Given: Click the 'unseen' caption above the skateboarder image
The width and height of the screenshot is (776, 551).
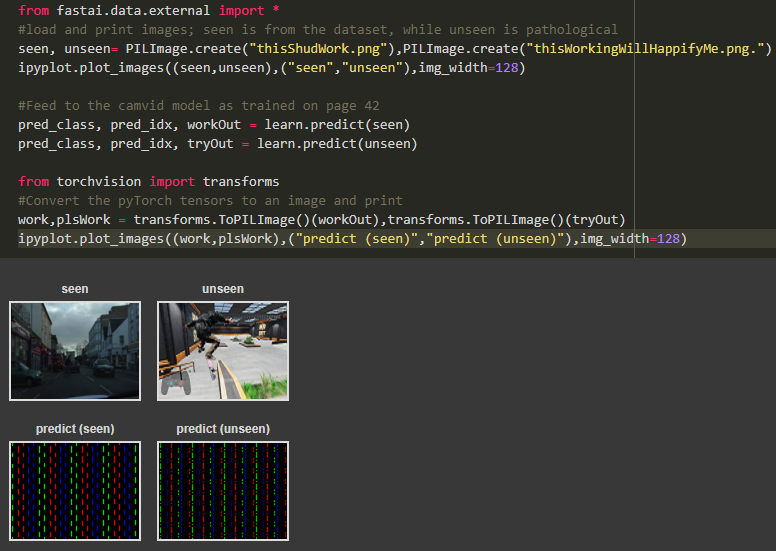Looking at the screenshot, I should [x=223, y=289].
